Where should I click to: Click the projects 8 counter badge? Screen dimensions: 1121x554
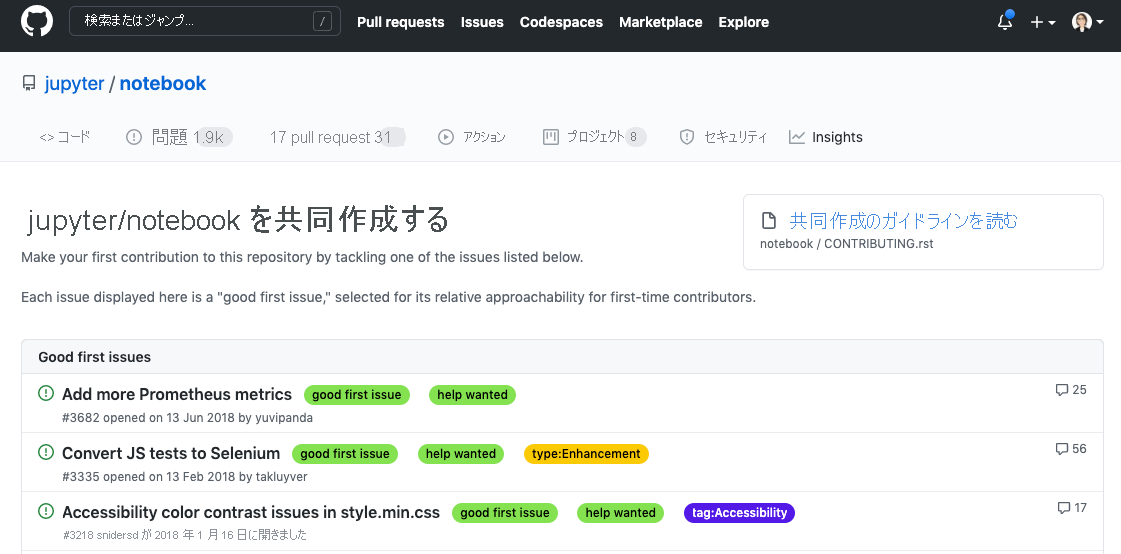tap(635, 137)
